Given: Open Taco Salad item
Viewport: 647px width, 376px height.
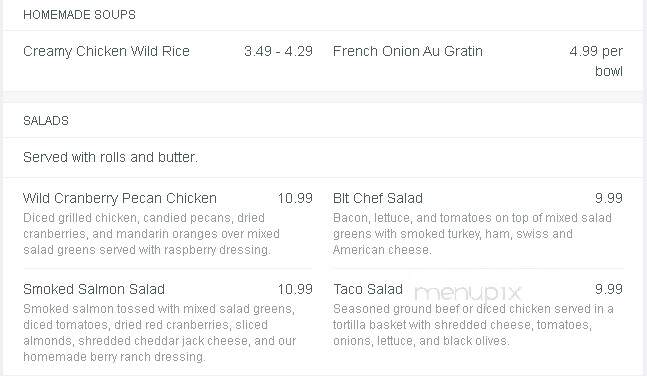Looking at the screenshot, I should pos(368,289).
